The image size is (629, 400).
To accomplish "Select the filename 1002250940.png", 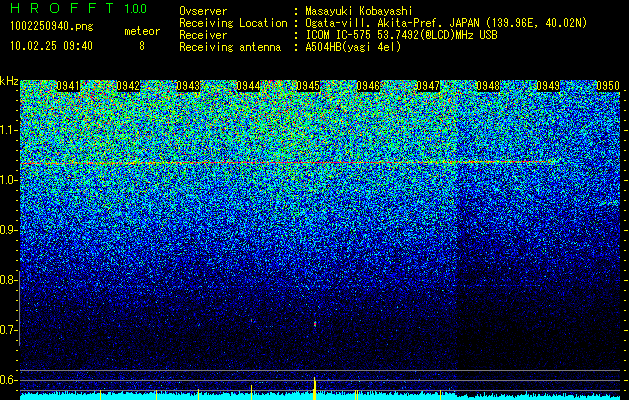I will coord(51,26).
